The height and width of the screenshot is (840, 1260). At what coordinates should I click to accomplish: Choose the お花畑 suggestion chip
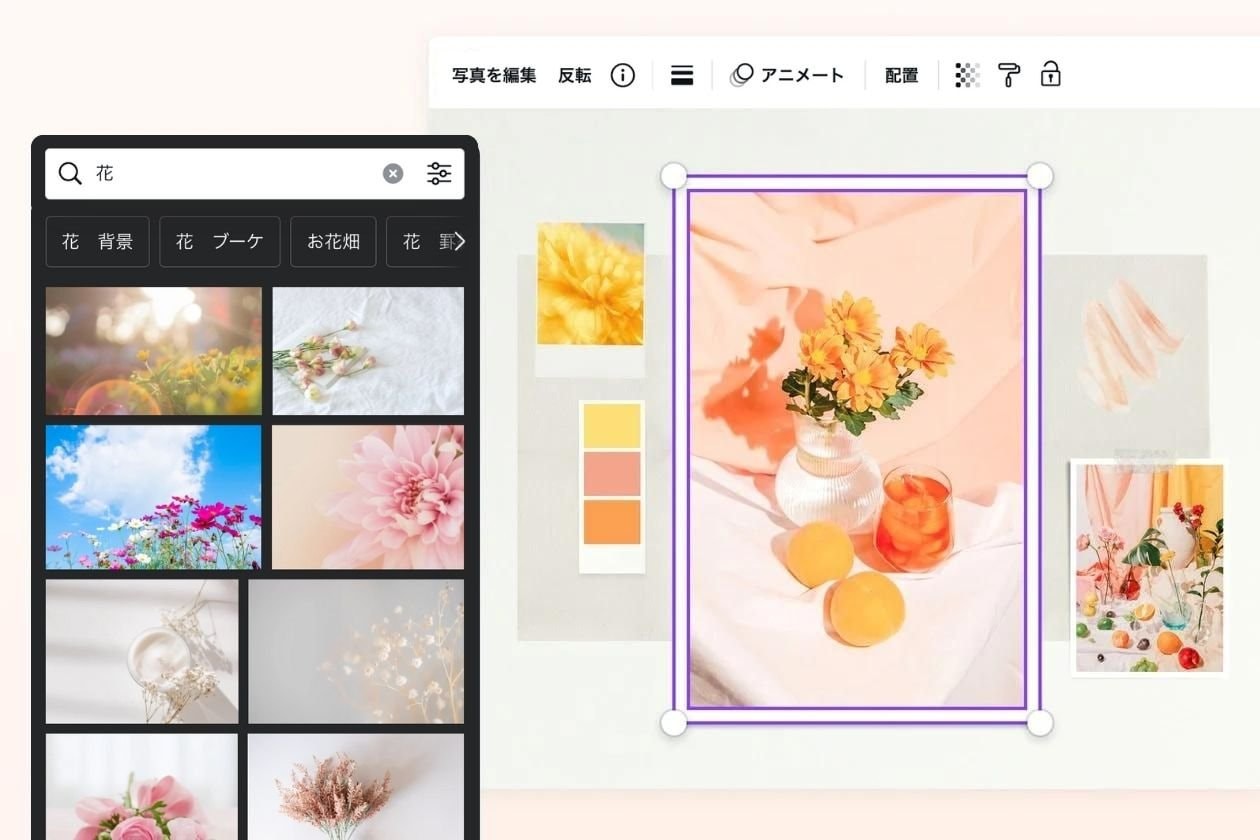(x=333, y=242)
